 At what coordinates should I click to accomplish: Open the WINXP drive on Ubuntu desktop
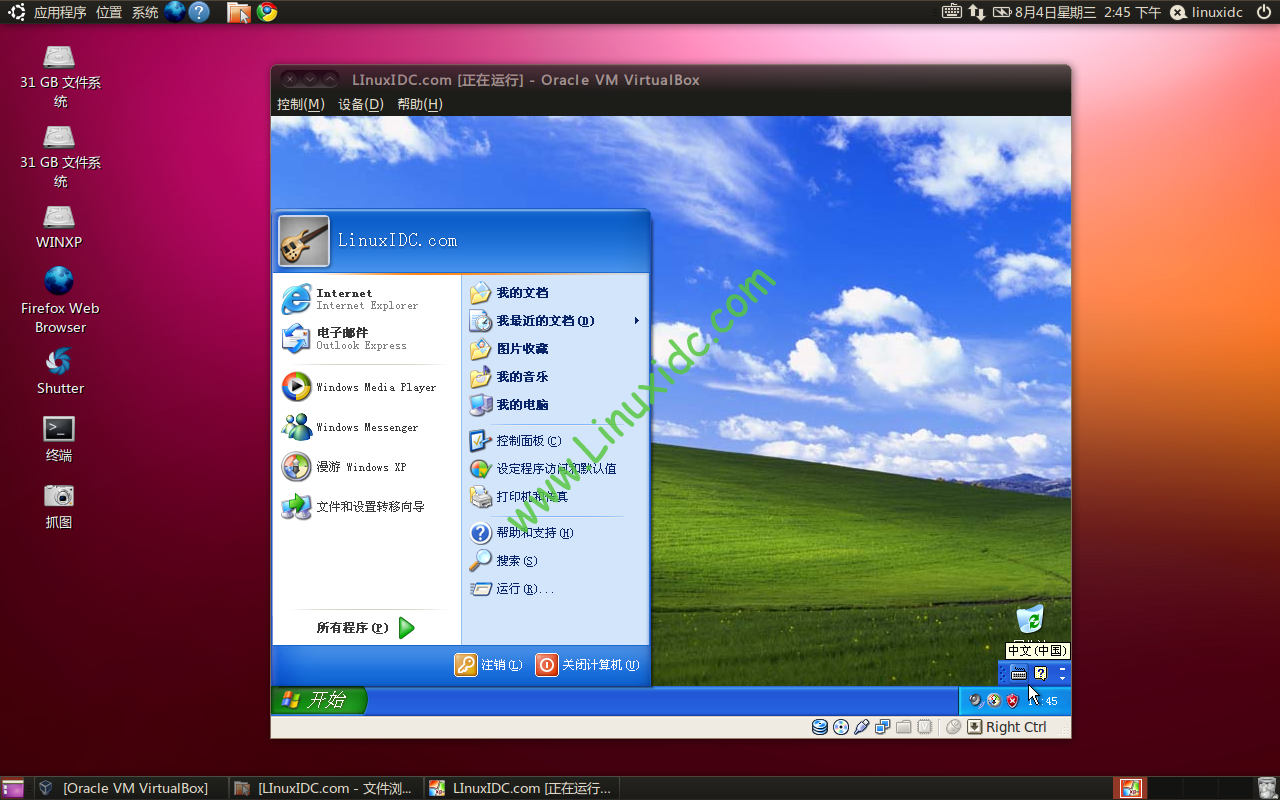tap(59, 227)
